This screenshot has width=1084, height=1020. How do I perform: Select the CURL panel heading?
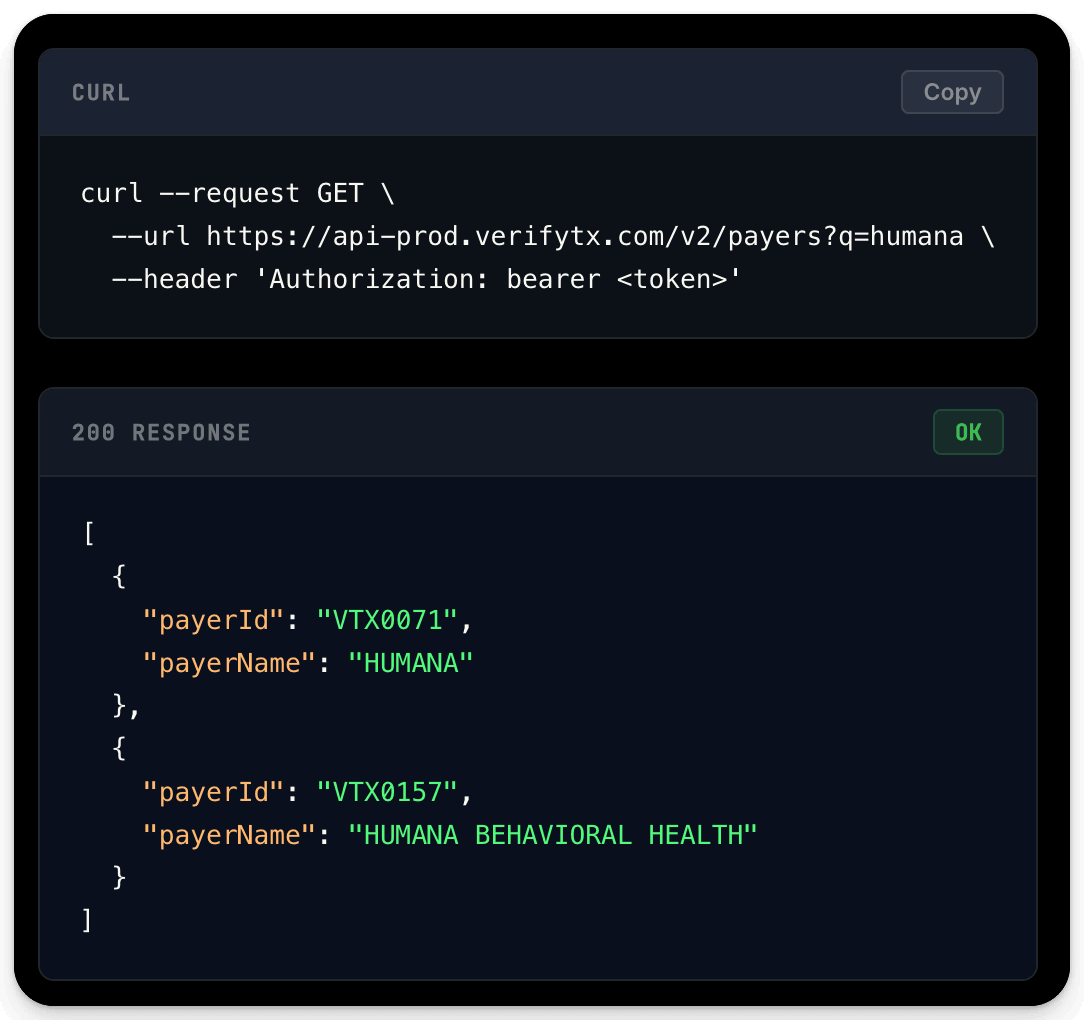[101, 93]
